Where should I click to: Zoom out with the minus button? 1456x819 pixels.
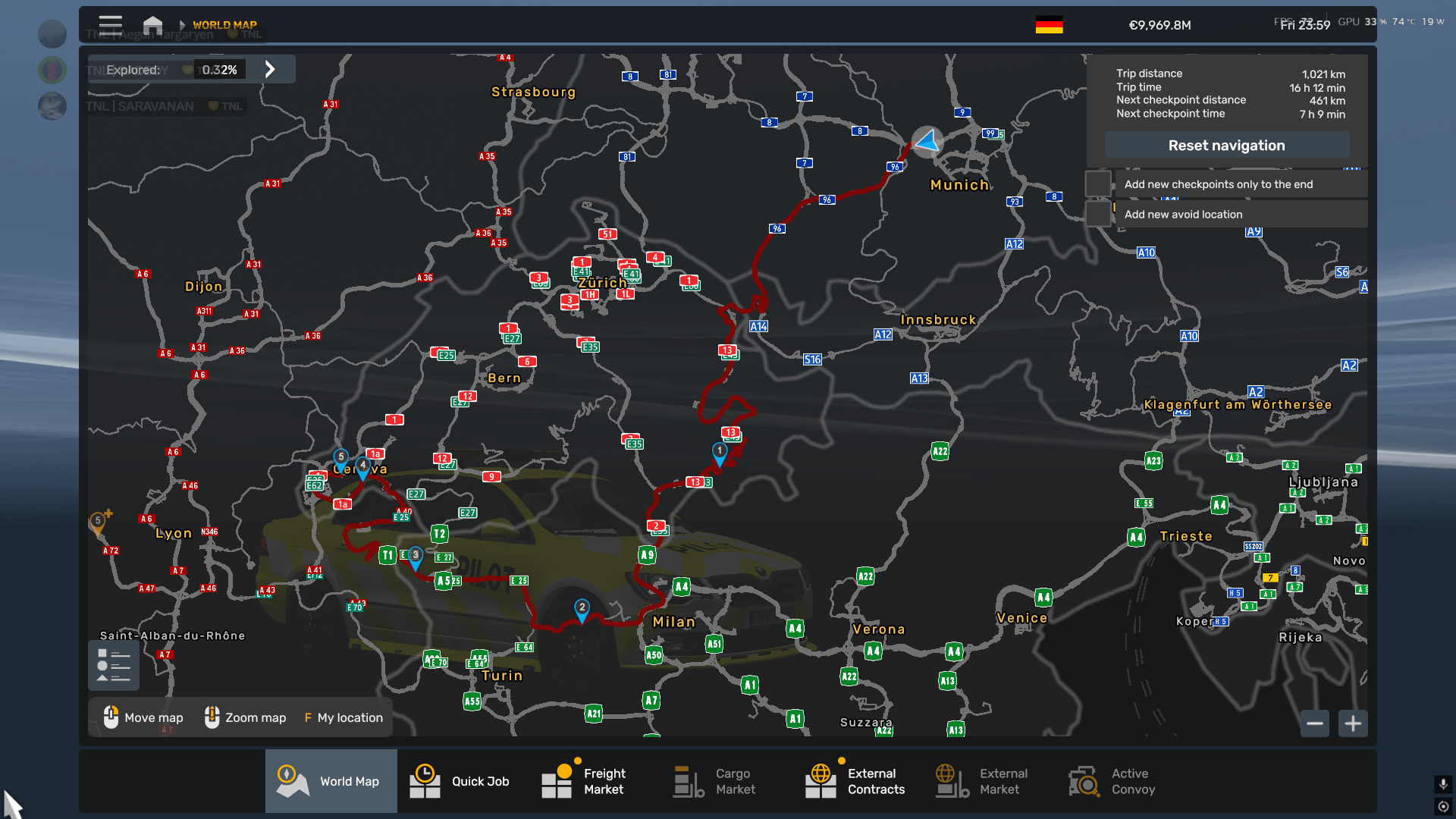click(x=1315, y=723)
